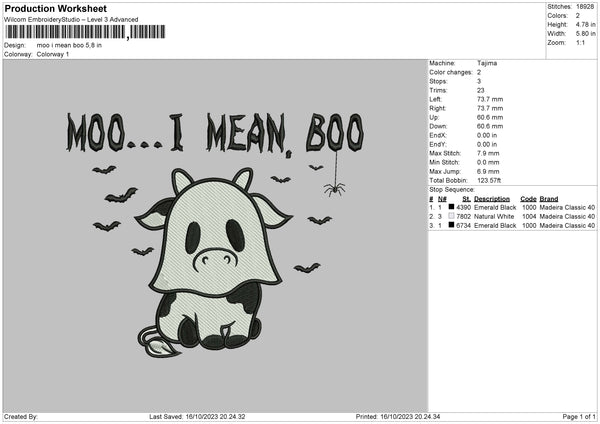This screenshot has height=424, width=600.
Task: Click the "Production Worksheet" title
Action: point(55,8)
